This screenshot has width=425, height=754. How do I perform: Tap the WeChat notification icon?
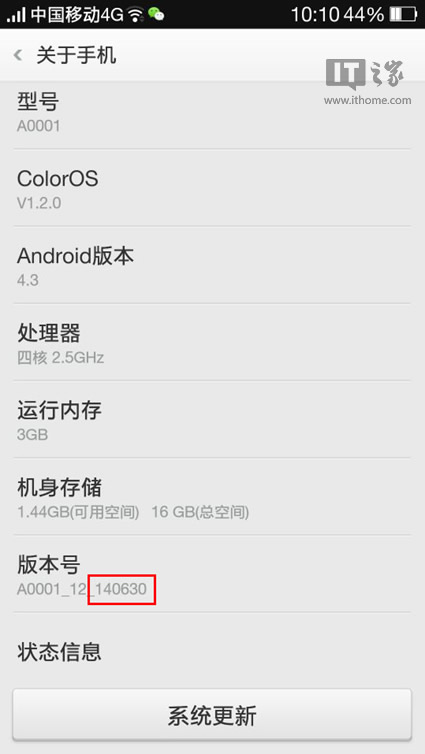(155, 14)
